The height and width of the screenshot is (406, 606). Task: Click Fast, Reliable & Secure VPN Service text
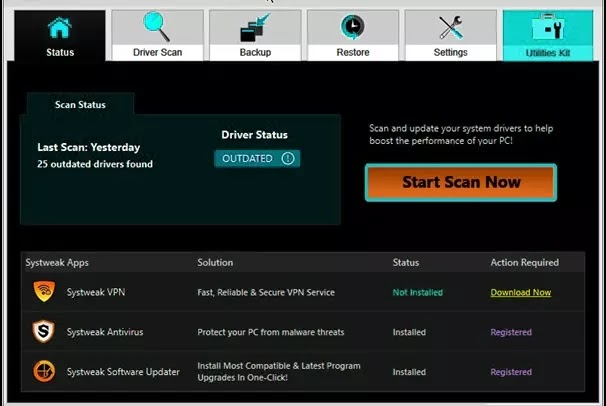tap(266, 292)
